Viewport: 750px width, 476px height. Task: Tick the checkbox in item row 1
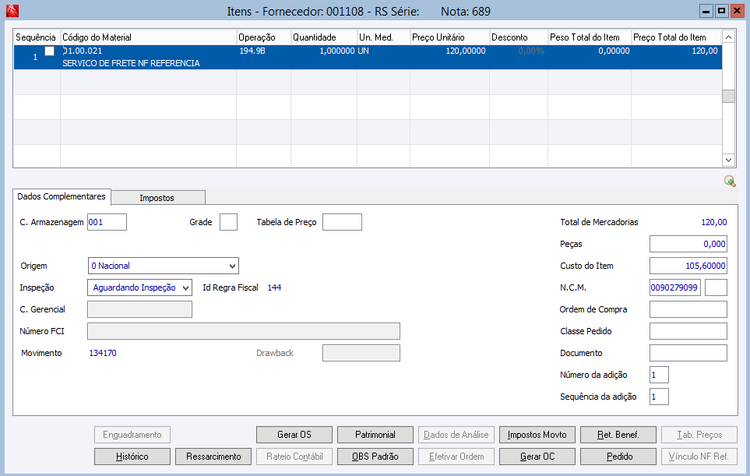point(49,51)
